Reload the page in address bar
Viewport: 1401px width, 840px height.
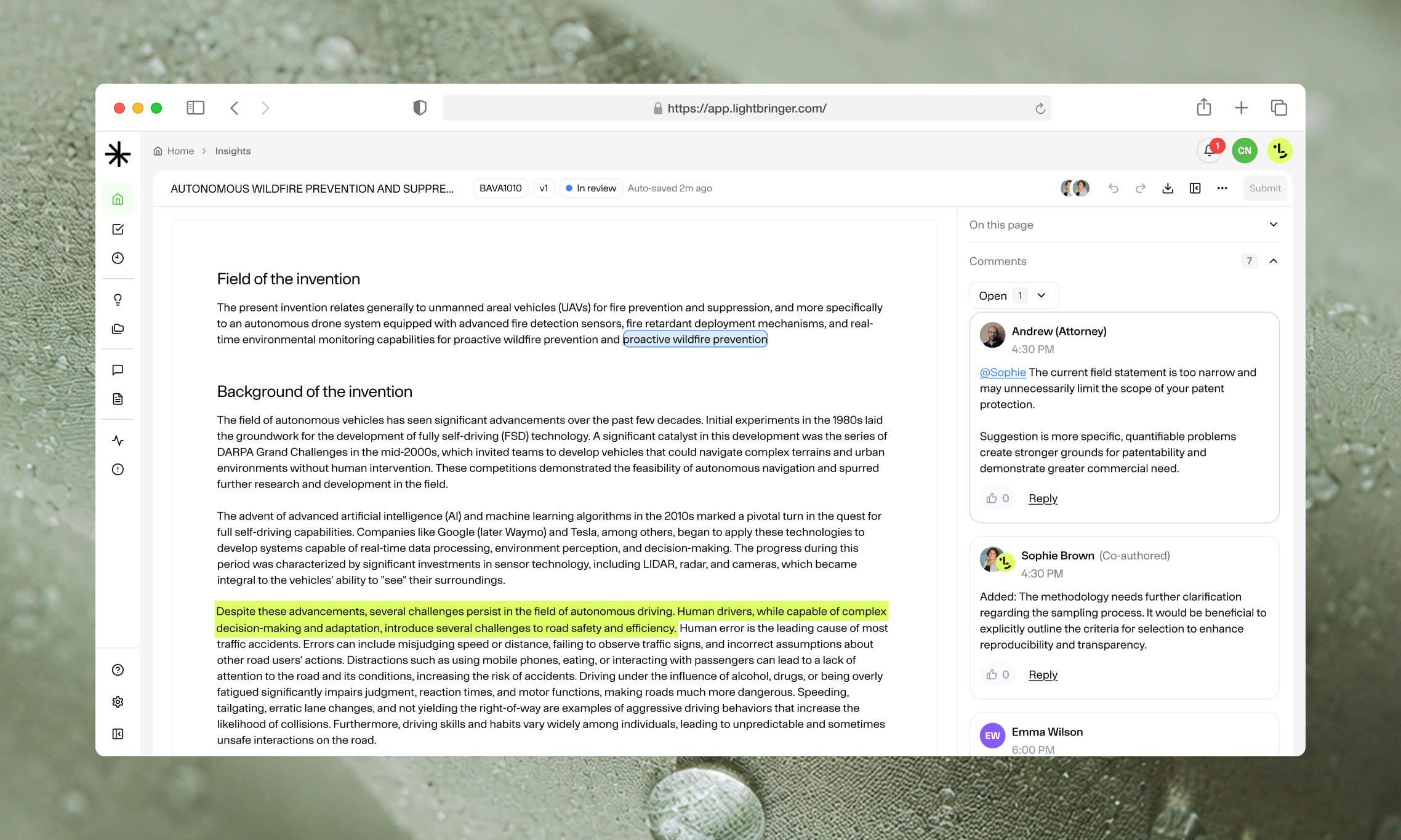click(1040, 108)
